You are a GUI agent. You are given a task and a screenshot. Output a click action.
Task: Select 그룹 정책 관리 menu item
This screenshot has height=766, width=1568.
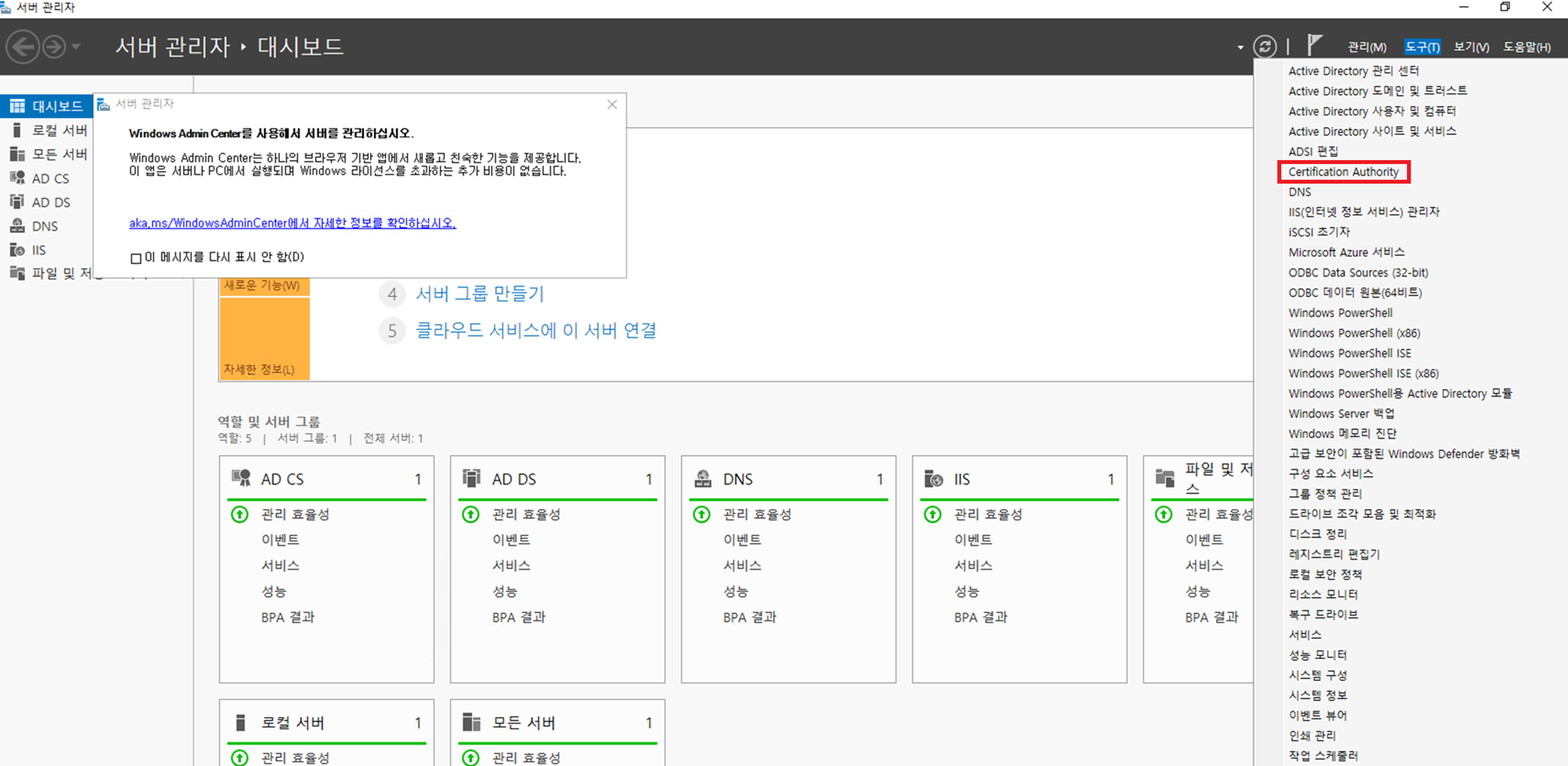(x=1326, y=494)
